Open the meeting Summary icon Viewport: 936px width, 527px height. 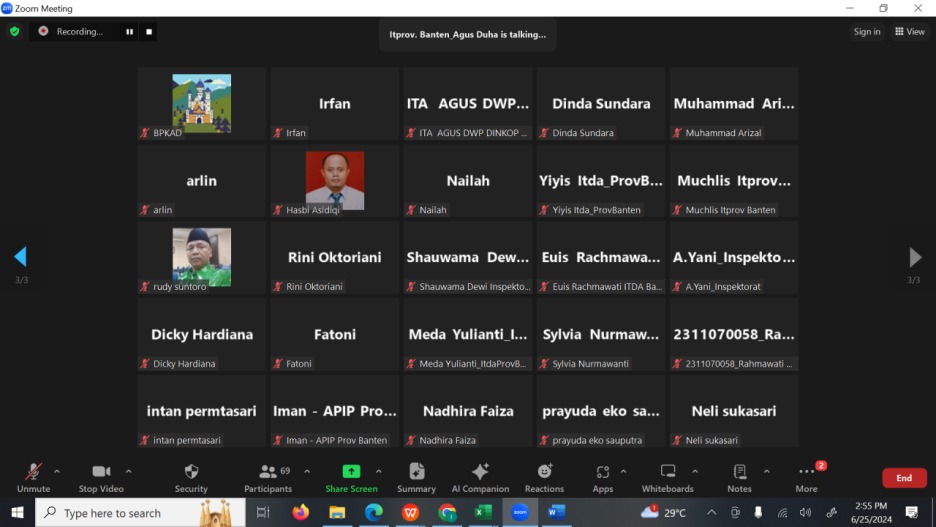pyautogui.click(x=416, y=472)
